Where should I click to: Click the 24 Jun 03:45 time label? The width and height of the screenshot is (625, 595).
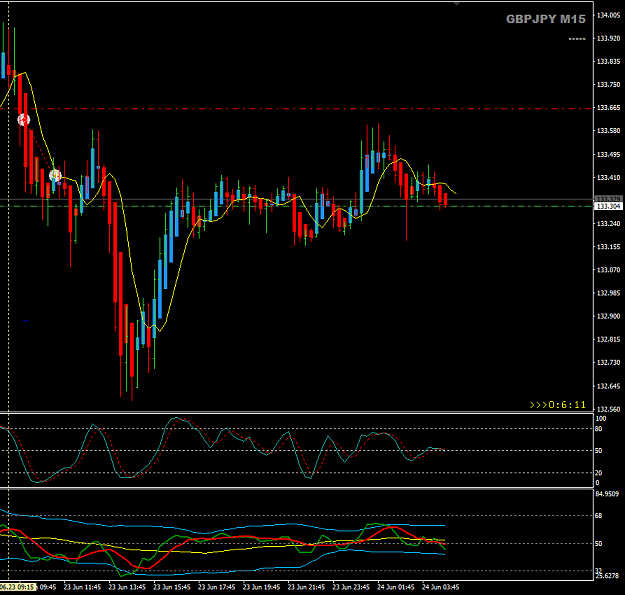coord(440,587)
